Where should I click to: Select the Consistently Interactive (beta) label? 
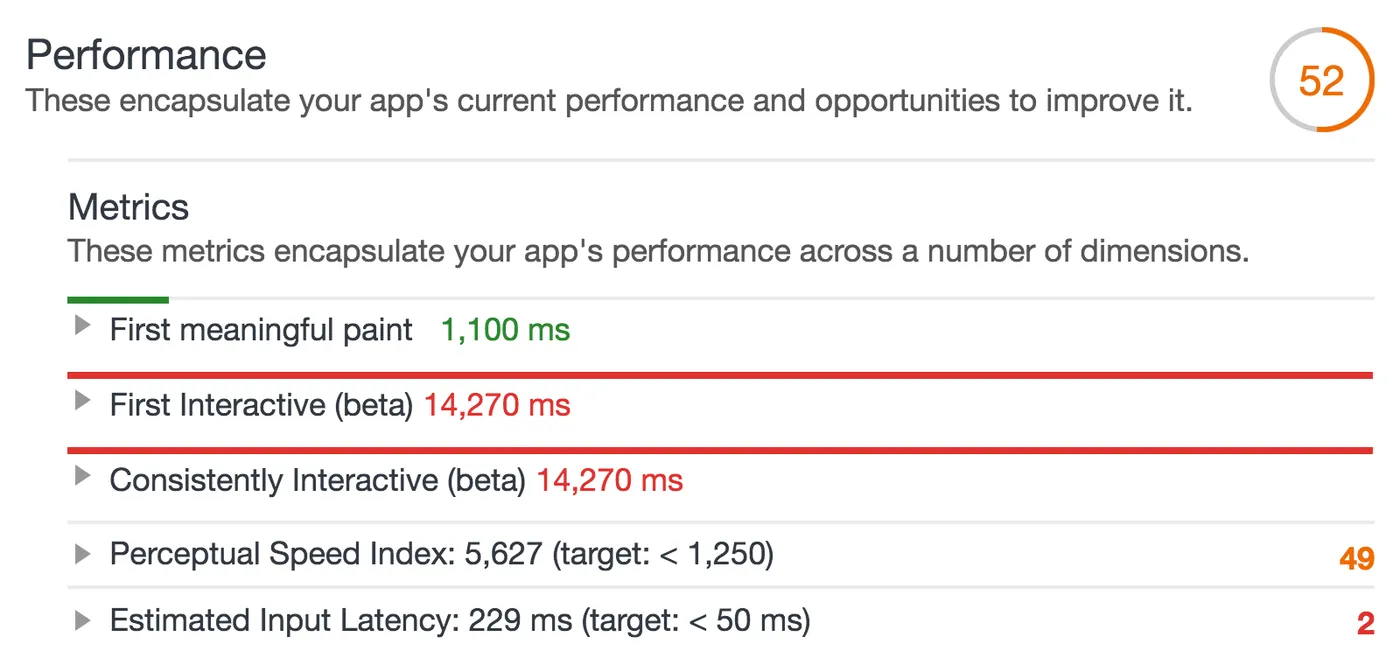tap(317, 480)
